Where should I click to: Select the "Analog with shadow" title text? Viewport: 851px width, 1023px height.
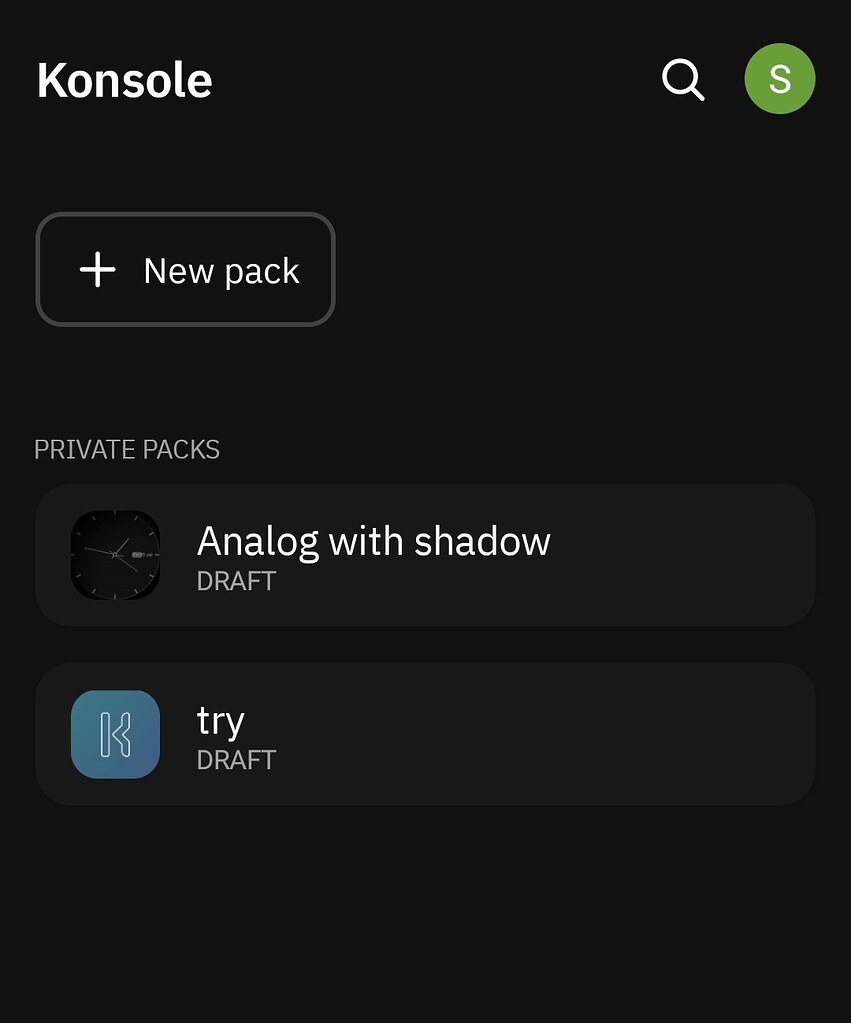point(374,542)
